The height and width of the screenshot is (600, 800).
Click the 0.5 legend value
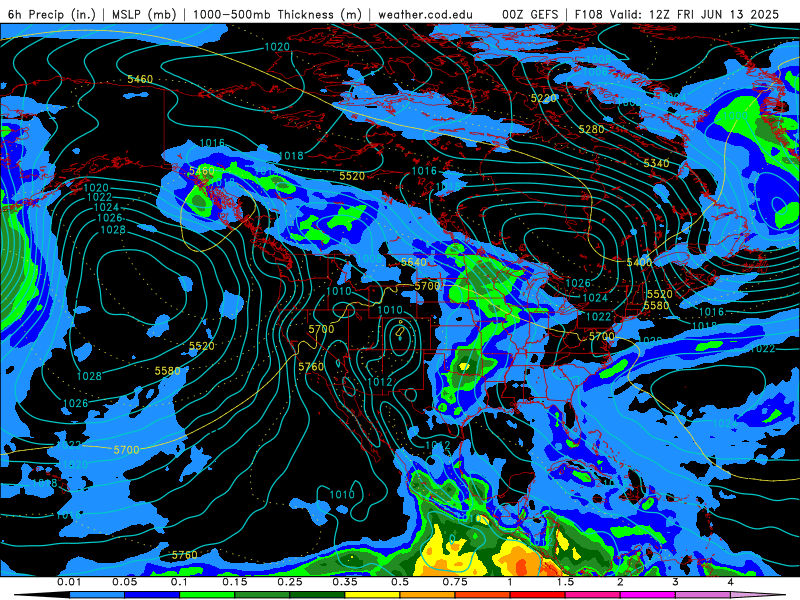(400, 582)
